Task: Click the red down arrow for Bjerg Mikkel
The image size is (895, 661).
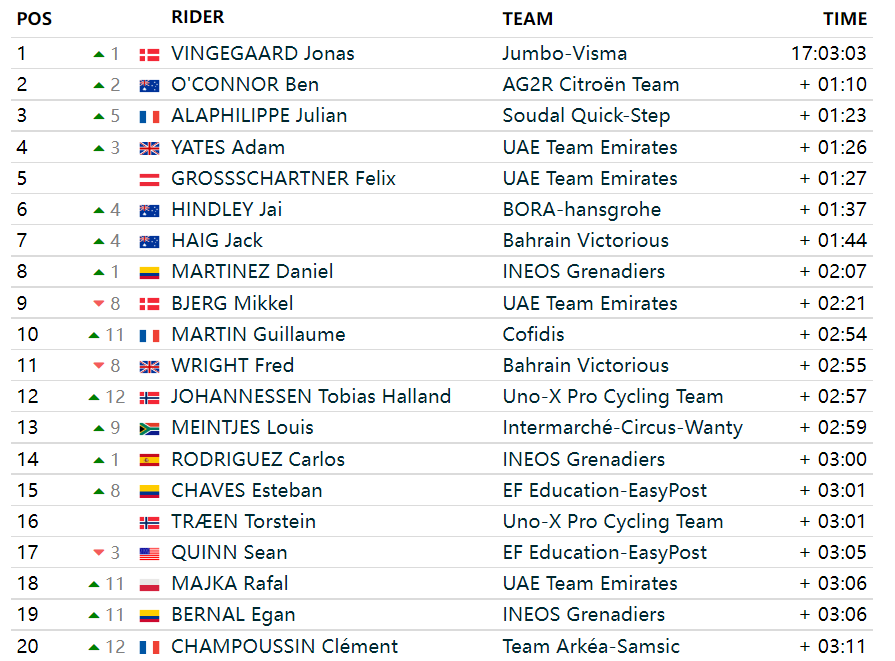Action: (99, 304)
